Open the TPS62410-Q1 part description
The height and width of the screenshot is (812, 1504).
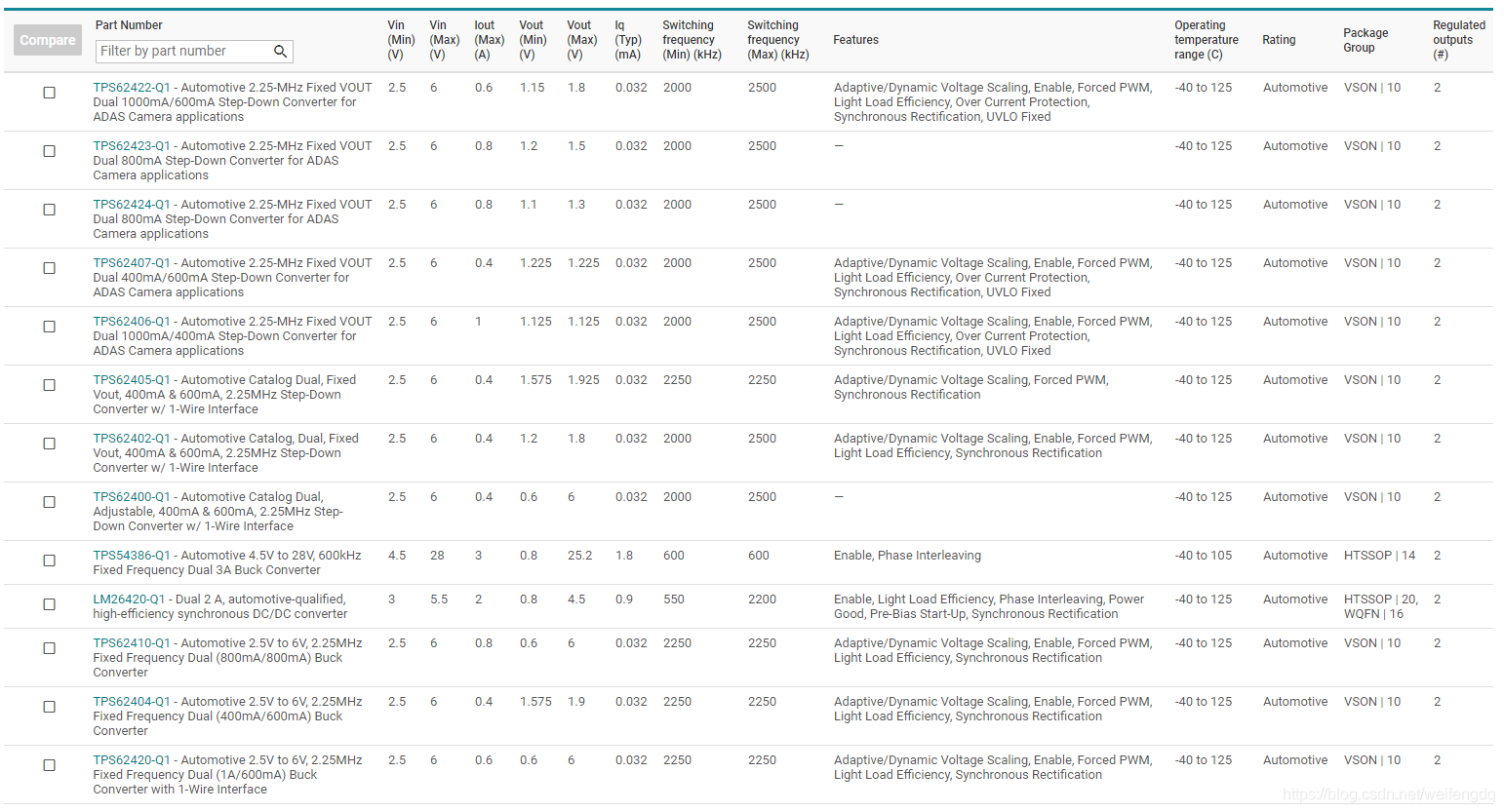227,658
